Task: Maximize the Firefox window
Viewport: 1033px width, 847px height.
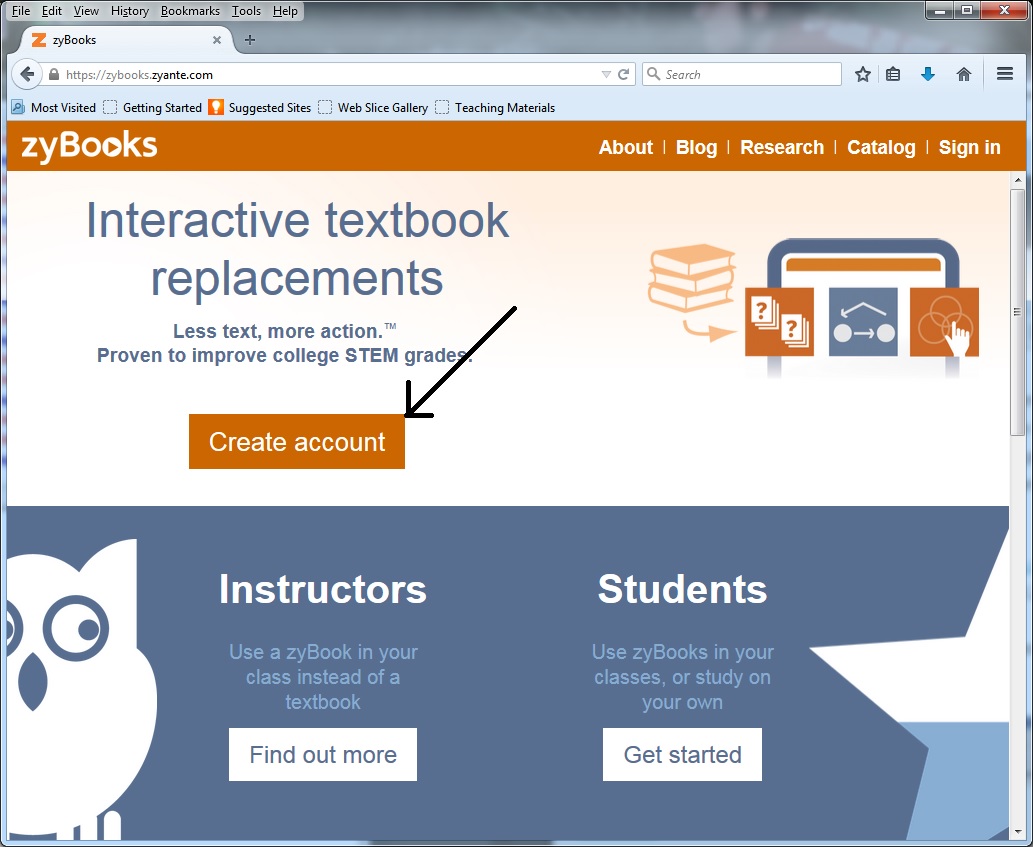Action: [966, 11]
